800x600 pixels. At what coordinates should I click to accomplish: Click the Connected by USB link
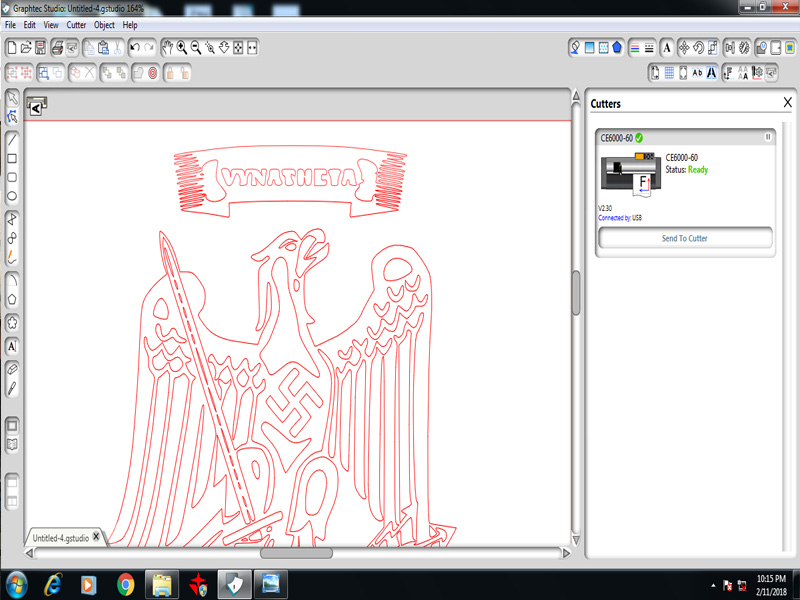[620, 218]
